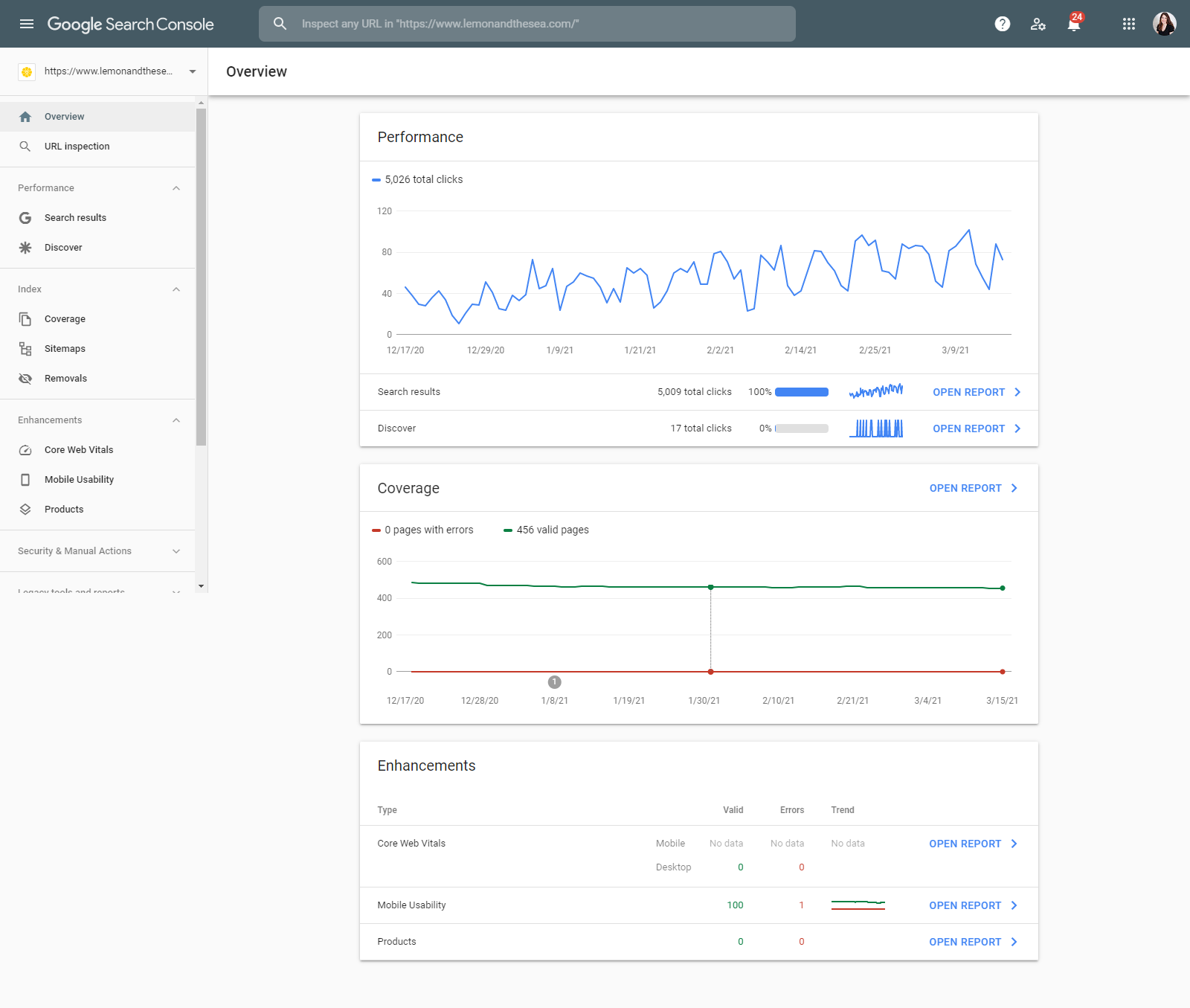1190x1008 pixels.
Task: Click the Coverage pages icon
Action: [25, 319]
